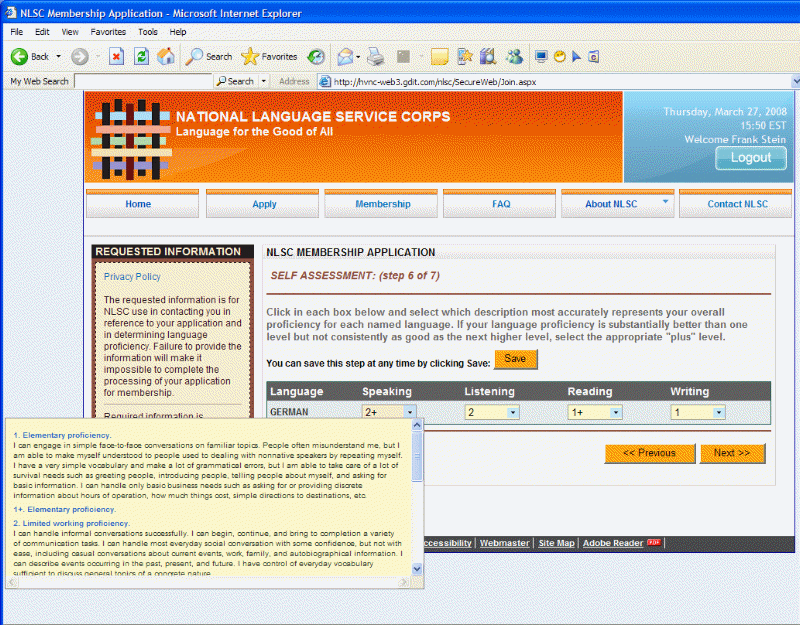Open the Tools menu

(x=148, y=32)
